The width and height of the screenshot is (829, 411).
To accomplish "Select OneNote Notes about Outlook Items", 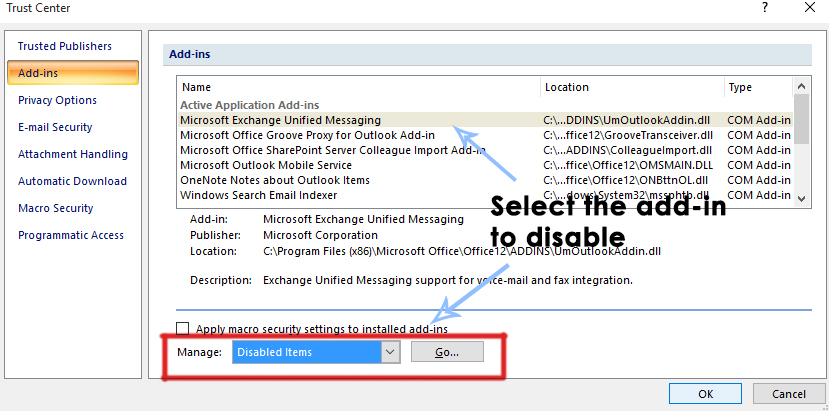I will (x=485, y=180).
